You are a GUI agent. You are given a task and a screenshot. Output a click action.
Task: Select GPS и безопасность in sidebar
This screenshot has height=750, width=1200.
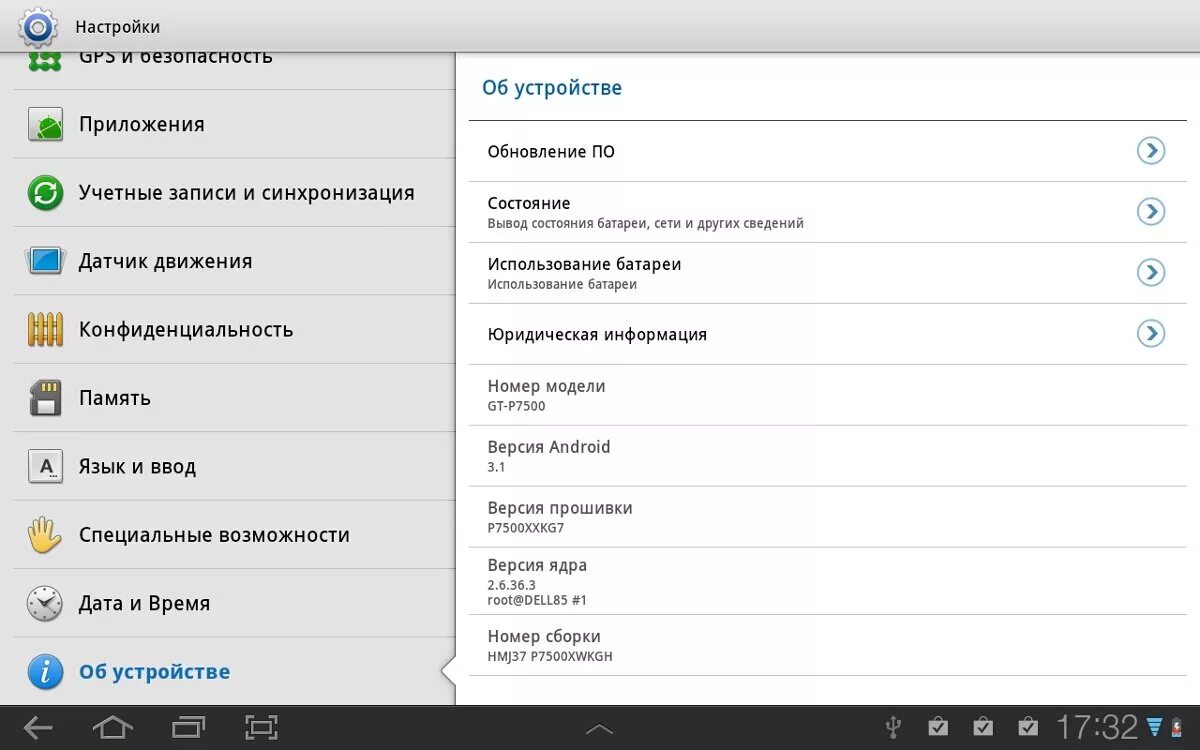(234, 70)
